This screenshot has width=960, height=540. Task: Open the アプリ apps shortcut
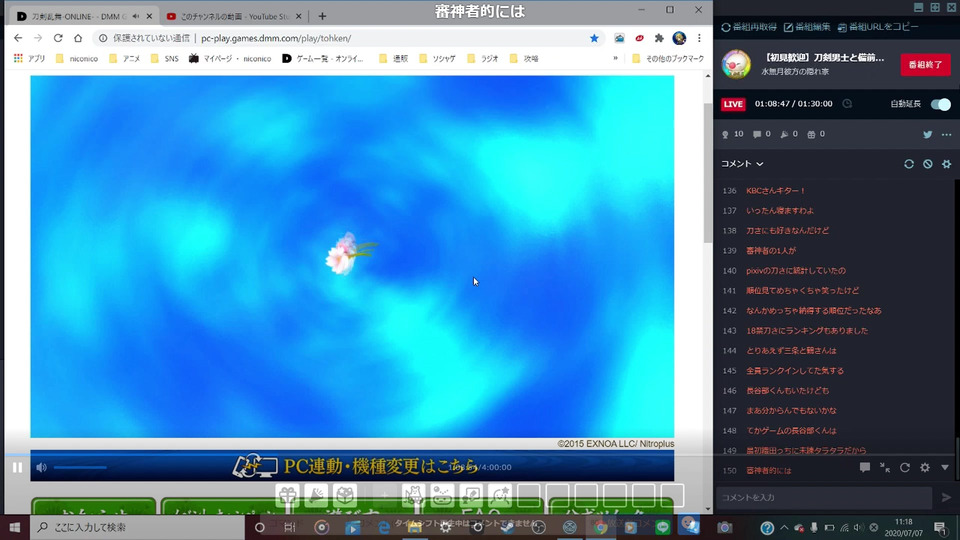pyautogui.click(x=29, y=59)
